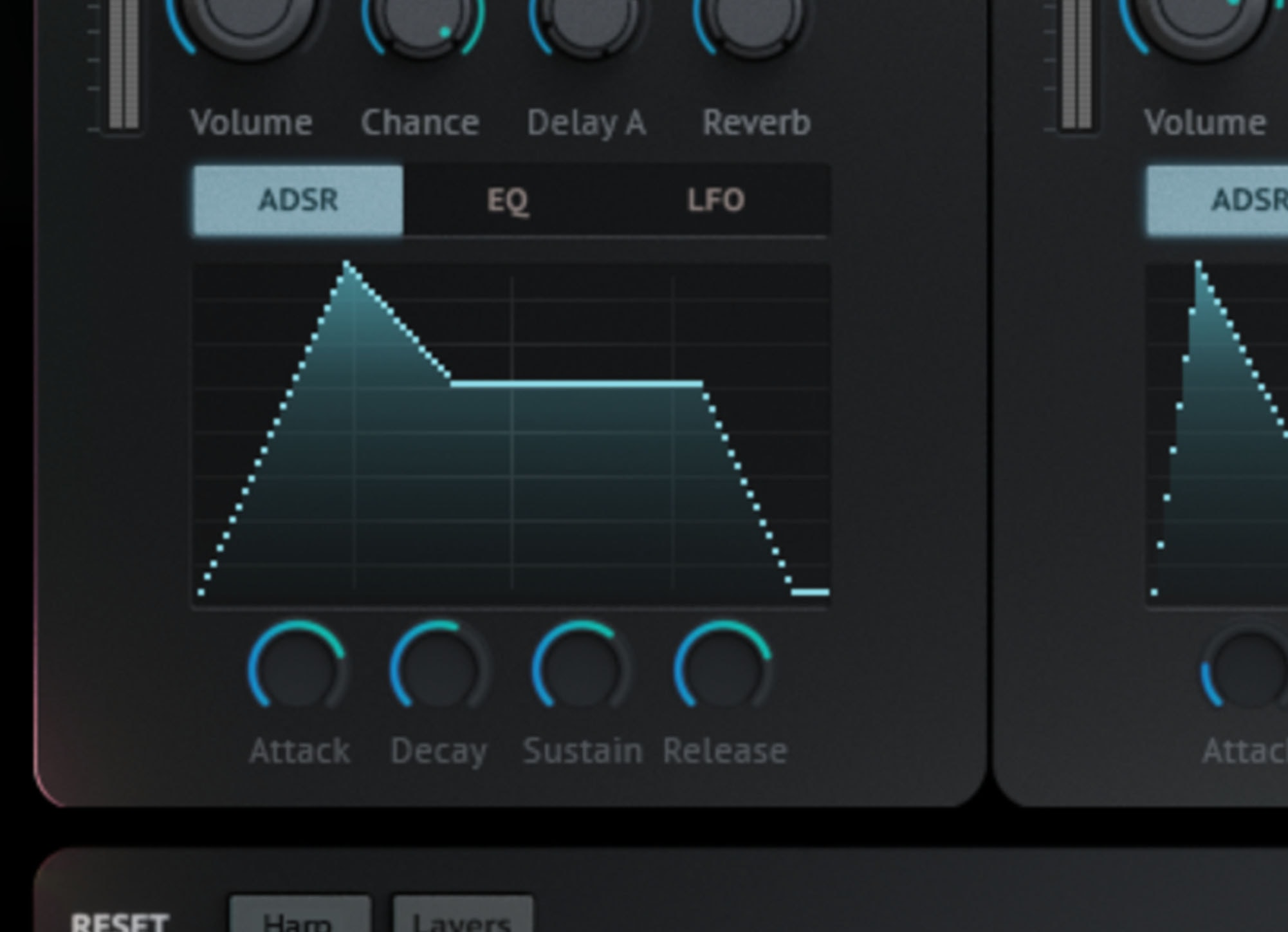Click the Harm button
Image resolution: width=1288 pixels, height=932 pixels.
pos(300,914)
